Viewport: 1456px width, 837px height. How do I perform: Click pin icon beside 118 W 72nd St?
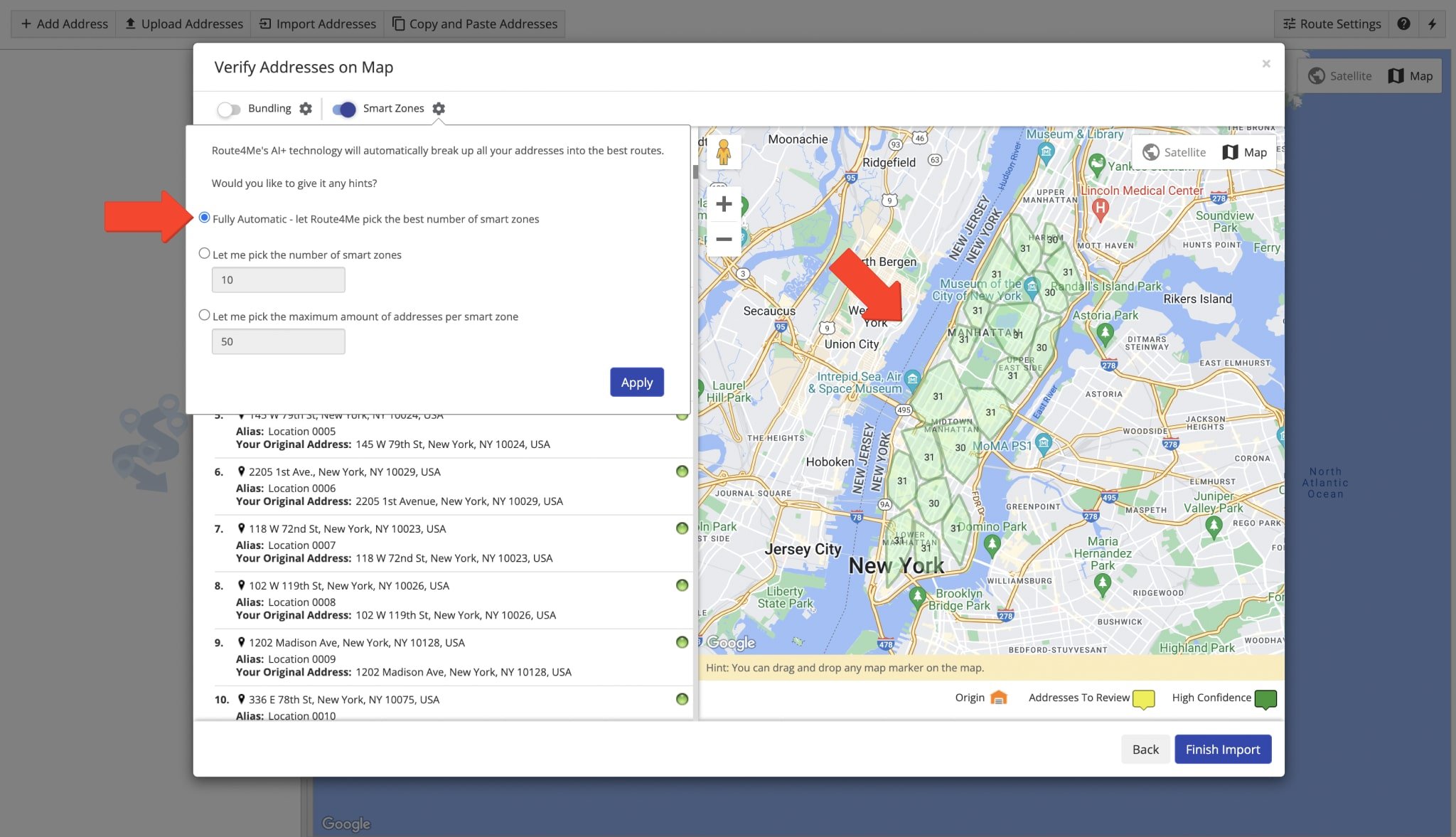241,528
